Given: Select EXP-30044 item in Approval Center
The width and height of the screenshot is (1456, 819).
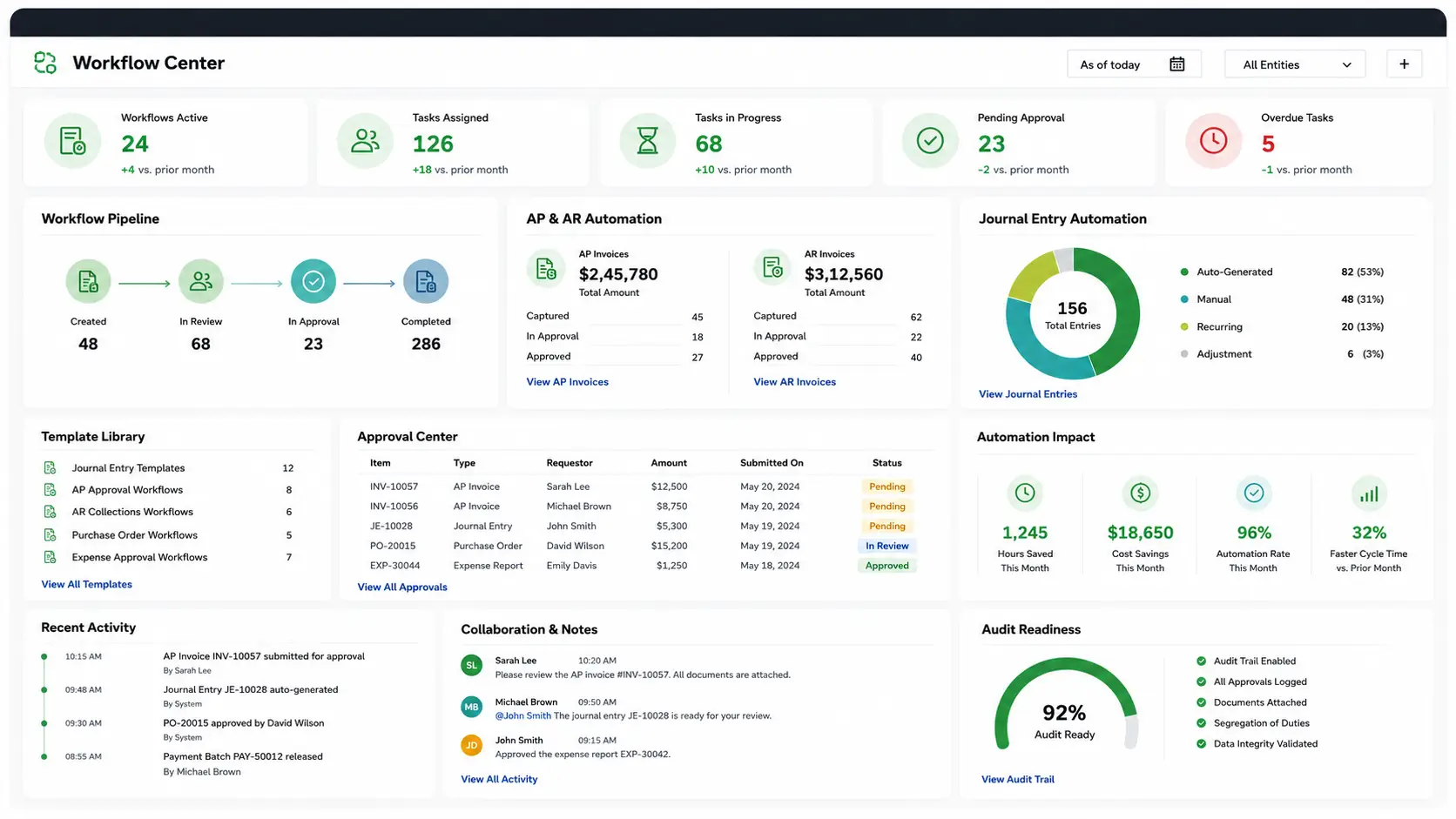Looking at the screenshot, I should [x=394, y=566].
